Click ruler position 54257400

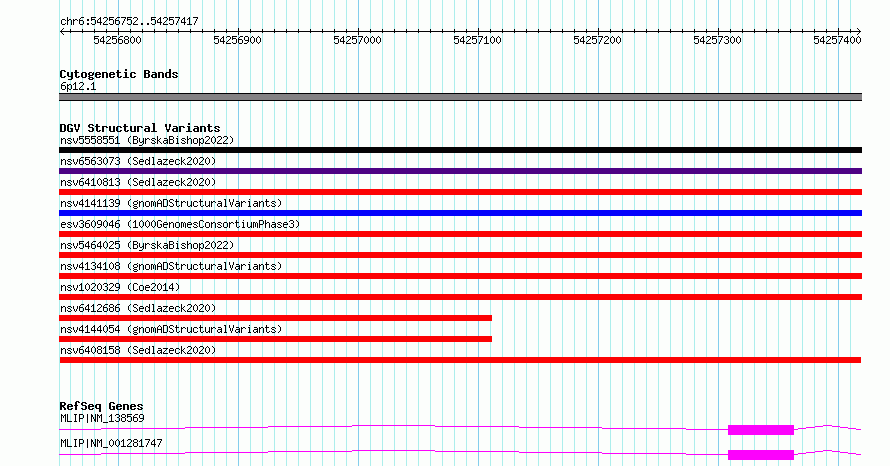pos(837,40)
